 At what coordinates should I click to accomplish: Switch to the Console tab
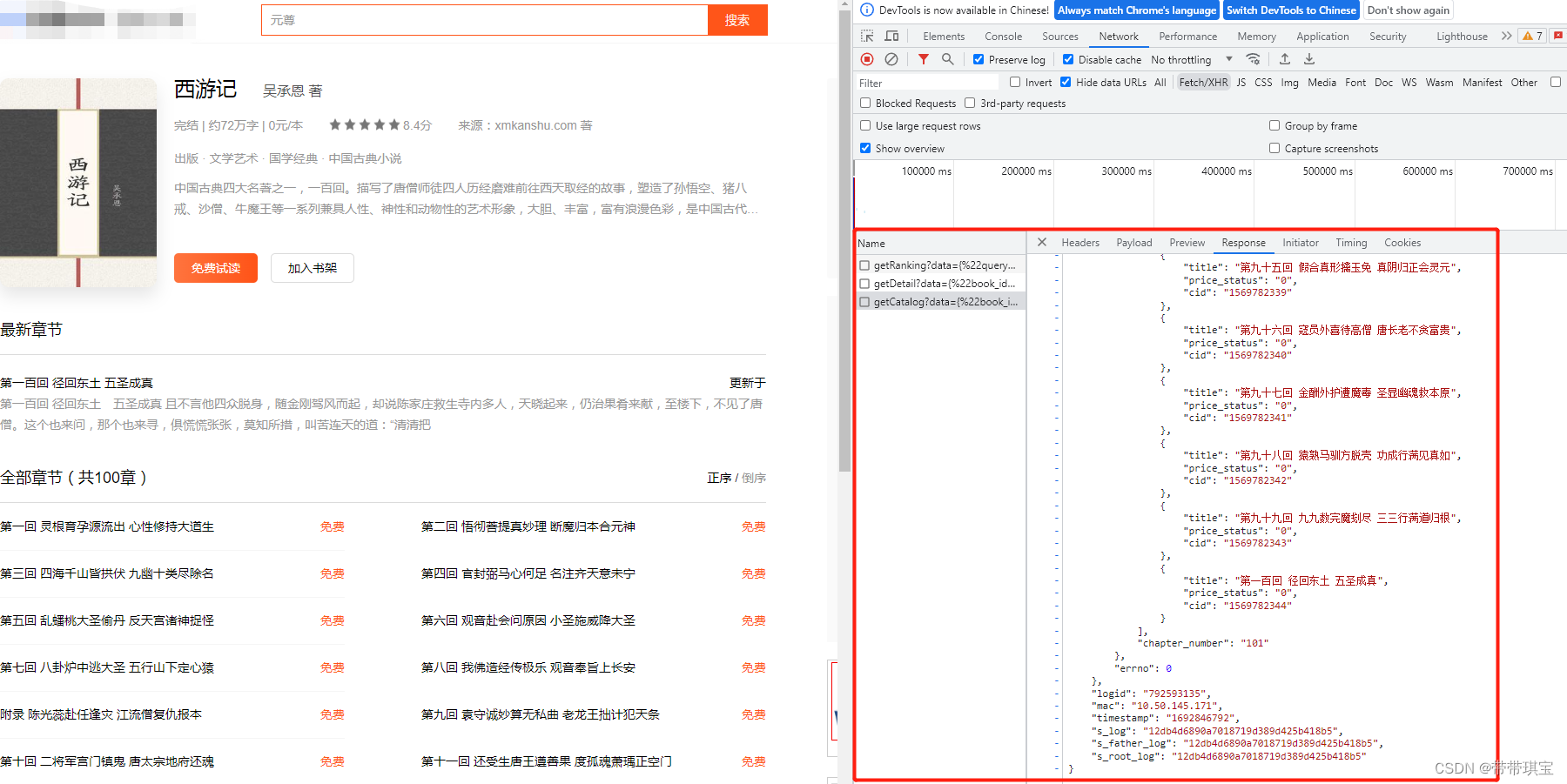point(1003,36)
